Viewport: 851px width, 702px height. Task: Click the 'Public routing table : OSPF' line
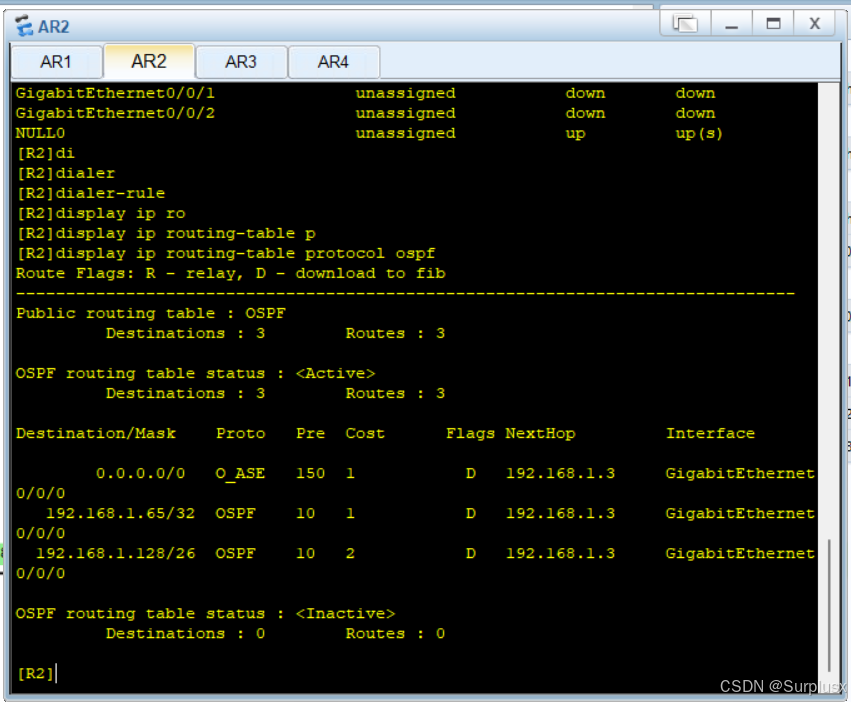150,313
